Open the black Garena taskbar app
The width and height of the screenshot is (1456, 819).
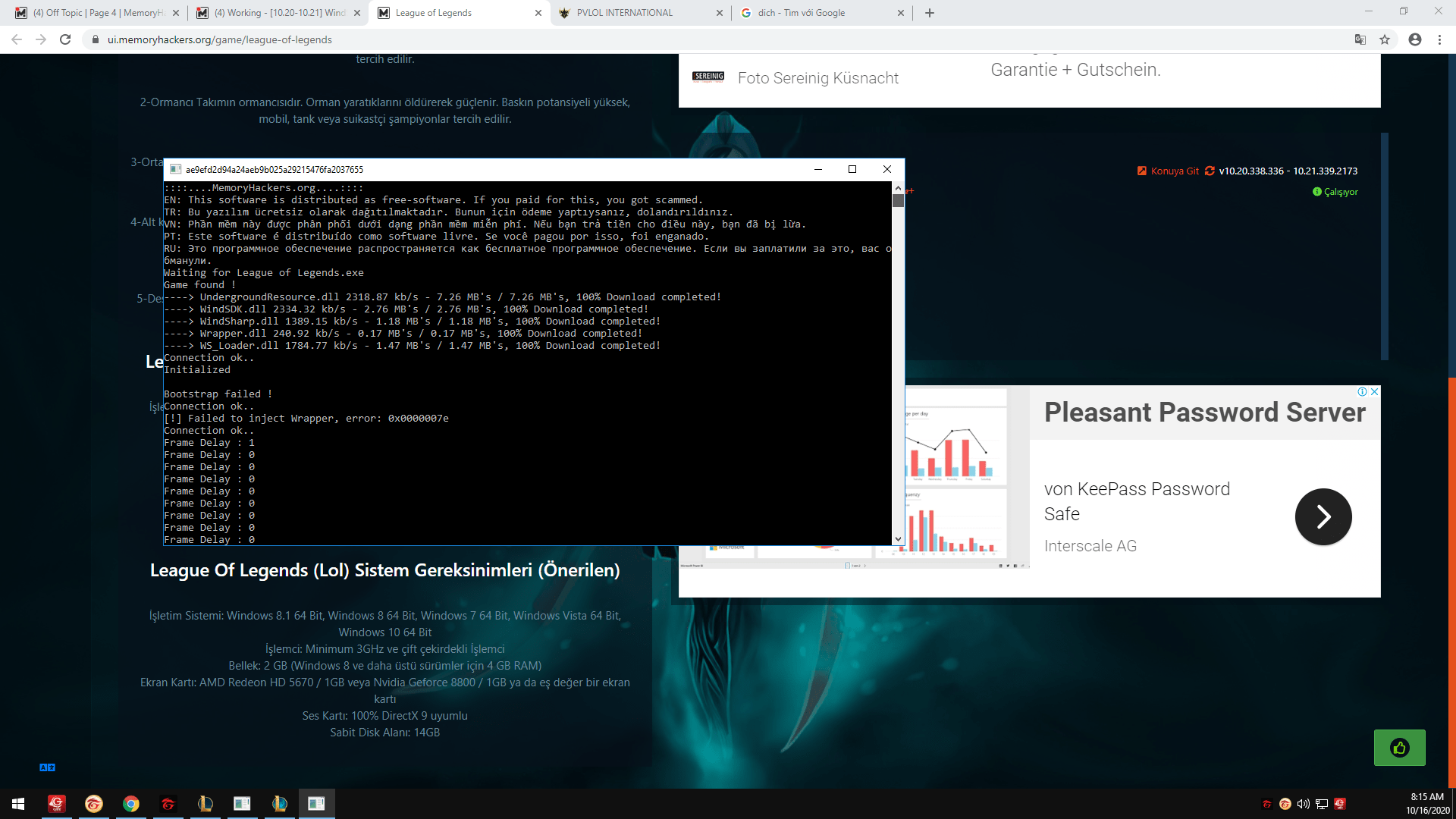[168, 804]
